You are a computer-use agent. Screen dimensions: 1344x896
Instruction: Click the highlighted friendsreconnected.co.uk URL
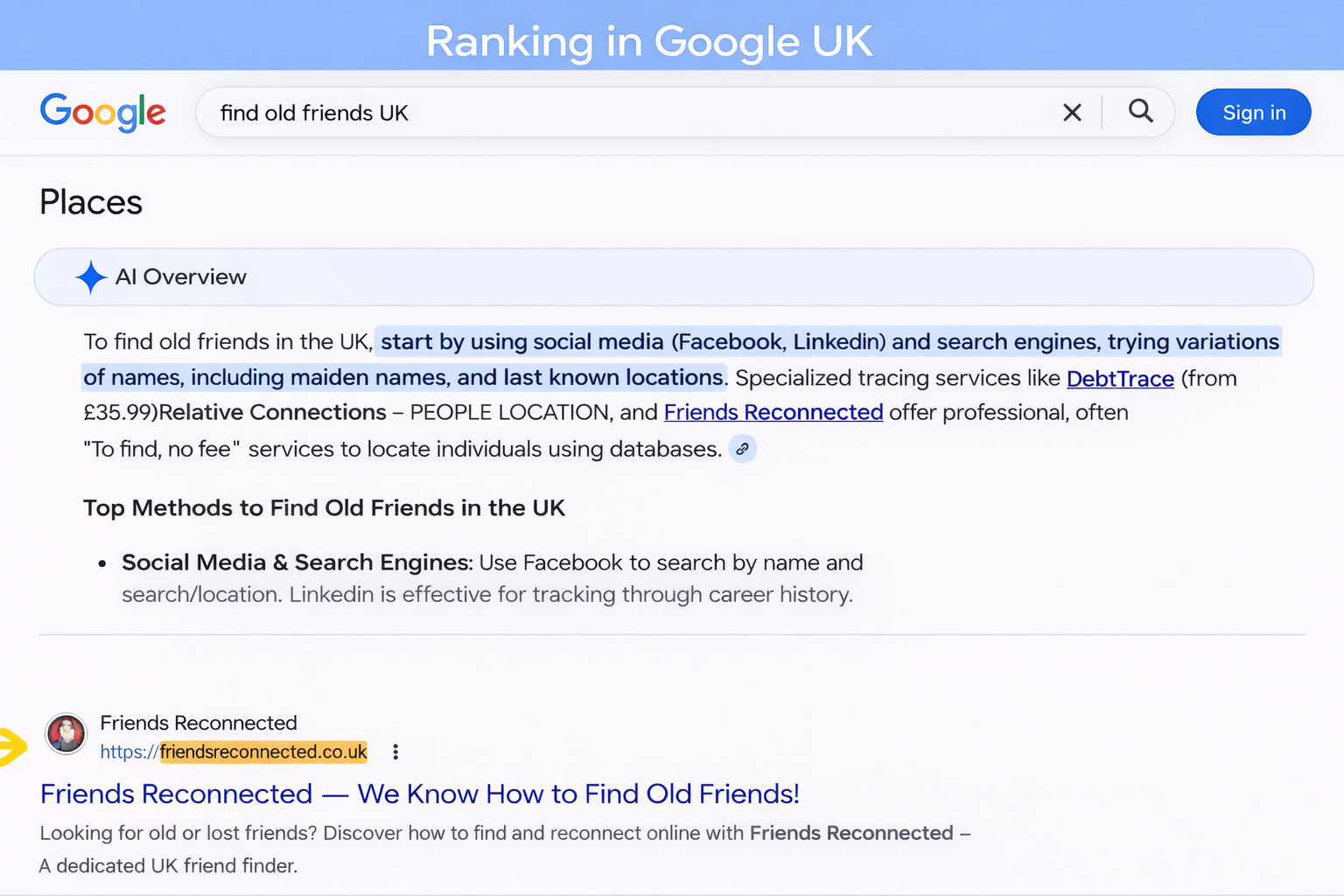pyautogui.click(x=262, y=752)
